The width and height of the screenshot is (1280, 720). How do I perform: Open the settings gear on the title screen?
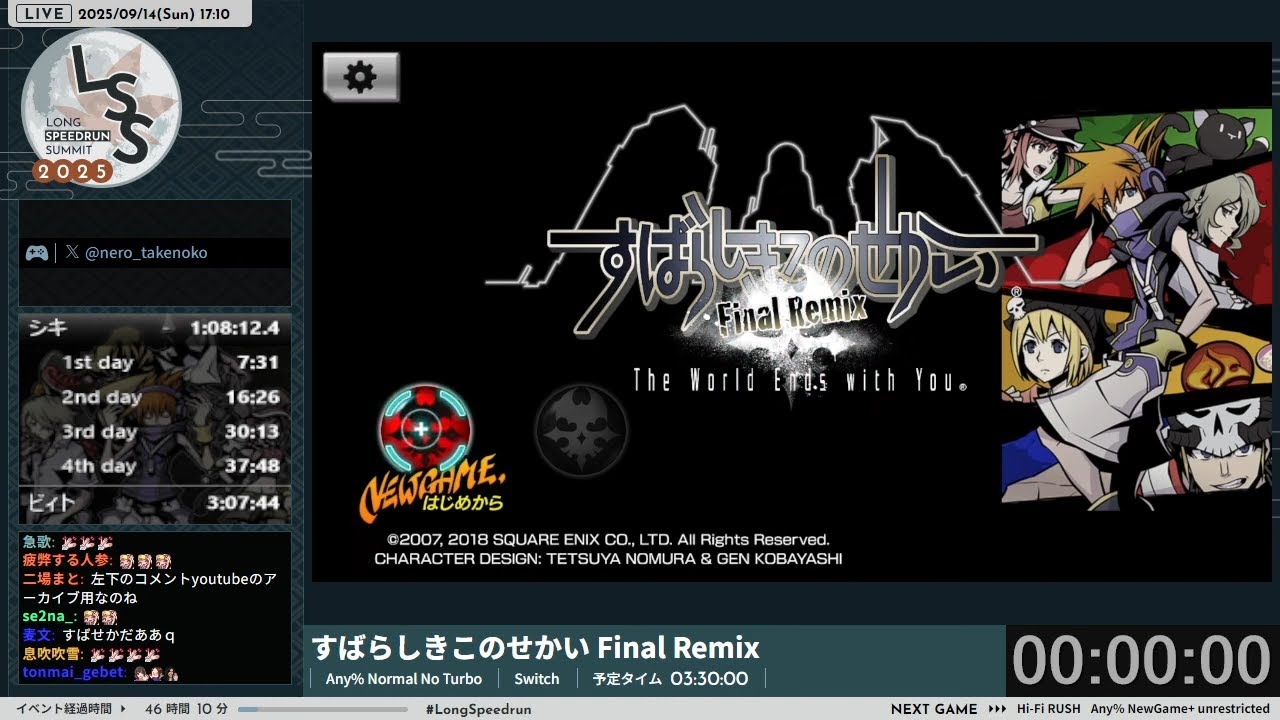[359, 76]
